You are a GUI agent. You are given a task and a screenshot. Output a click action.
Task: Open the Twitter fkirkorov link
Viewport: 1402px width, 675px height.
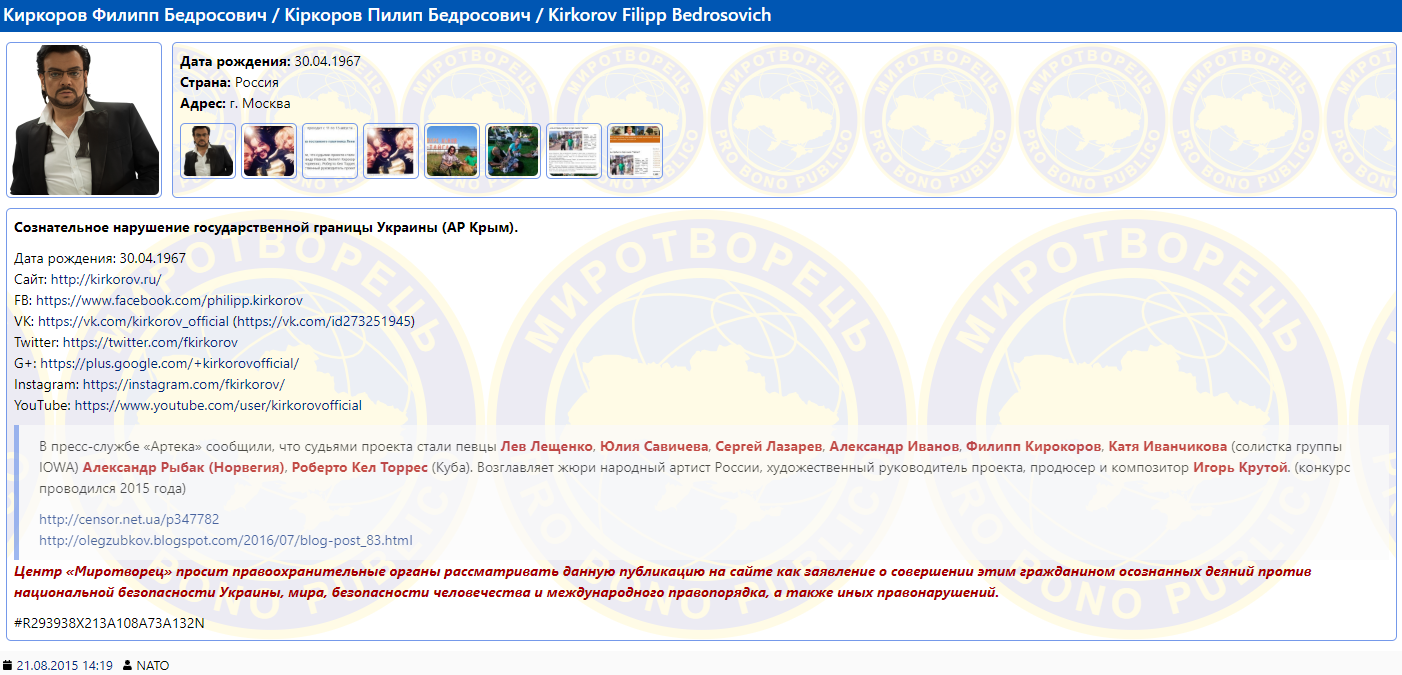click(150, 343)
